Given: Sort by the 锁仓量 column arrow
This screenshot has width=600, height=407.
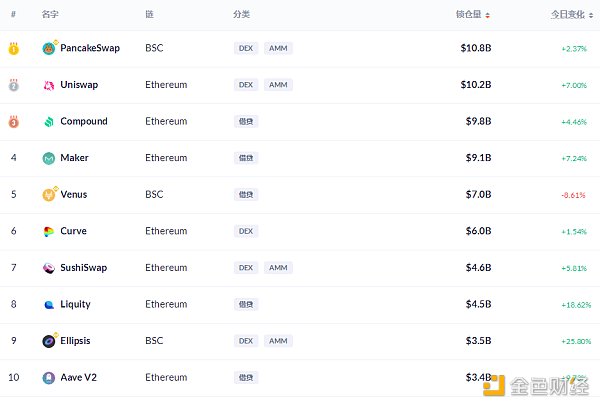Looking at the screenshot, I should [x=487, y=15].
